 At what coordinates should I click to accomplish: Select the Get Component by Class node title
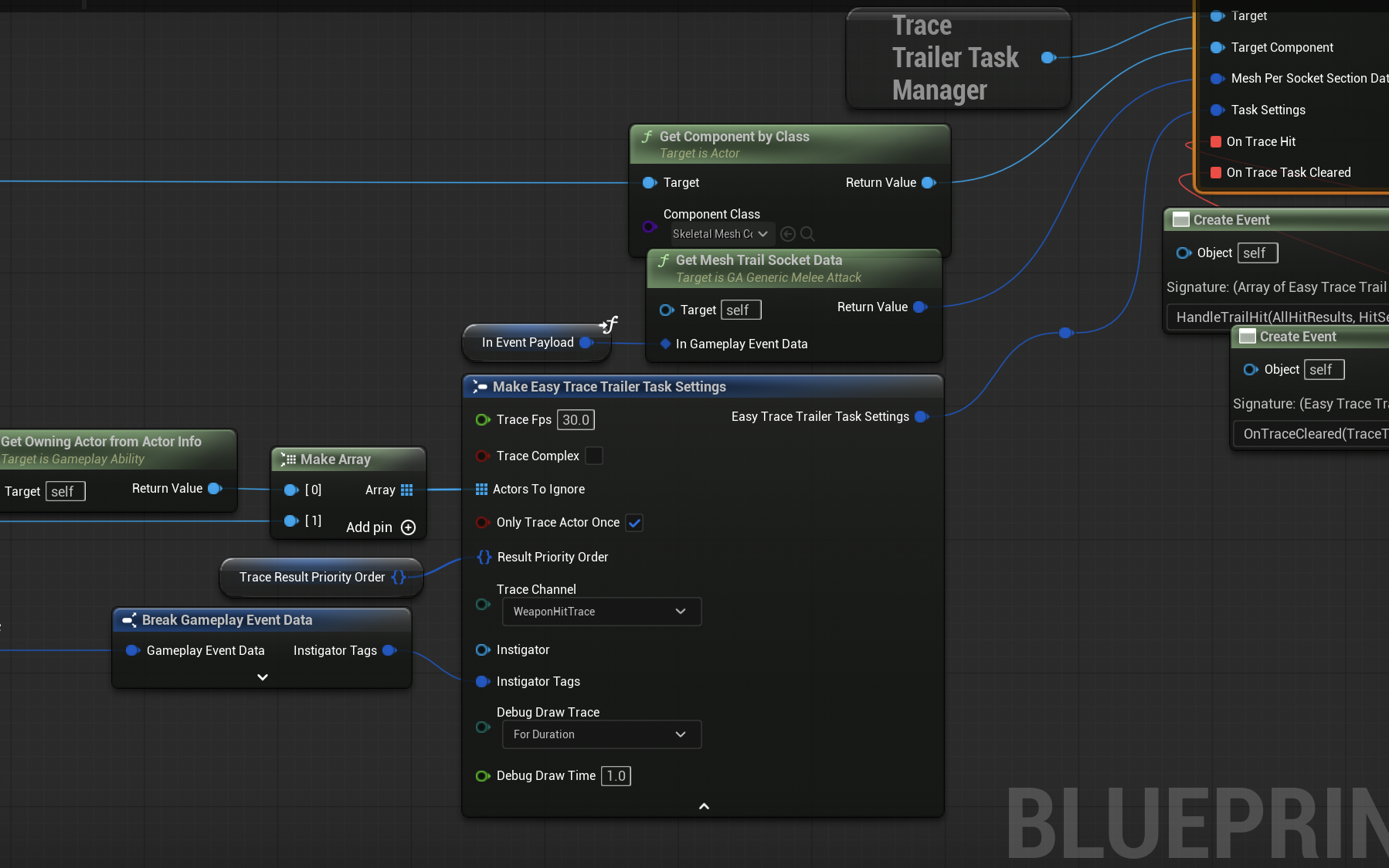tap(734, 137)
